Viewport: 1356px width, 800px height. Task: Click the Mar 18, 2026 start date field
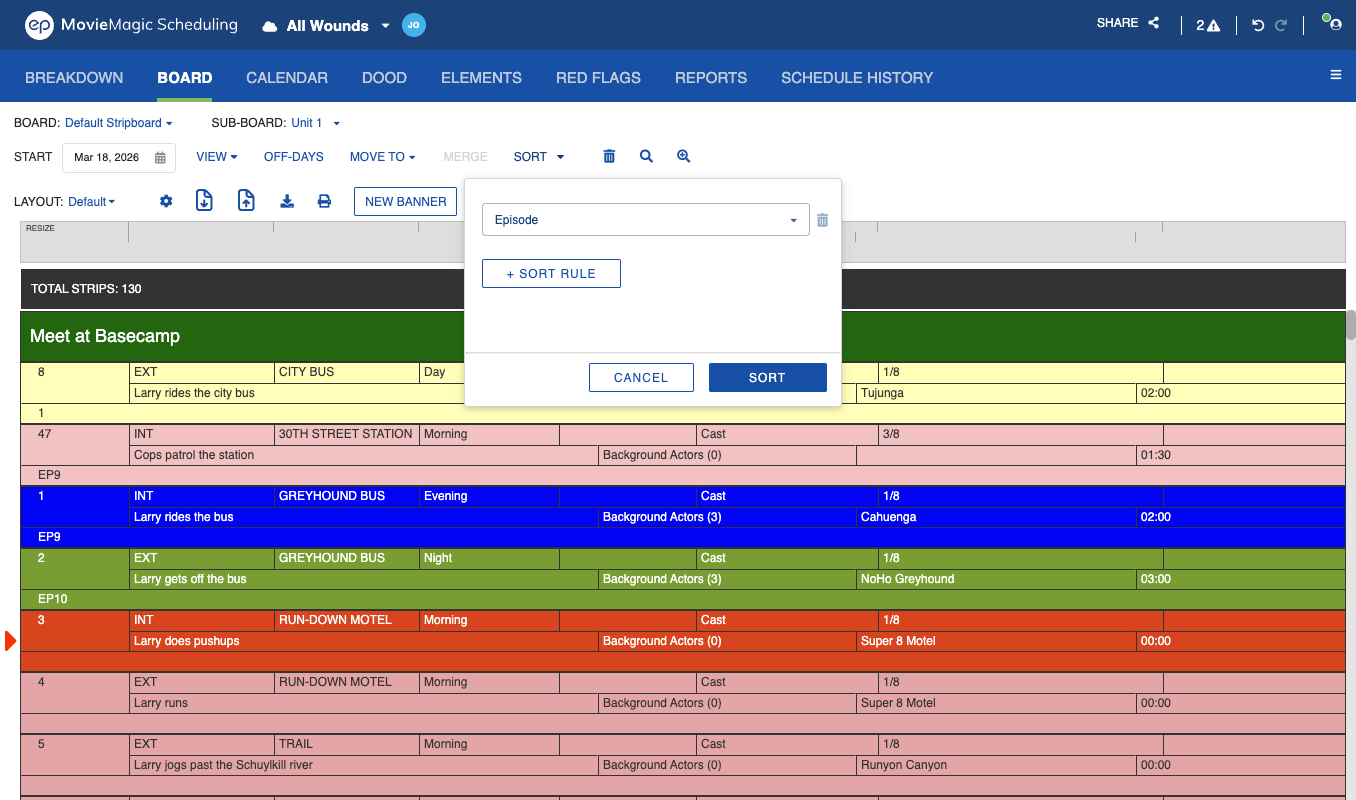click(x=119, y=158)
